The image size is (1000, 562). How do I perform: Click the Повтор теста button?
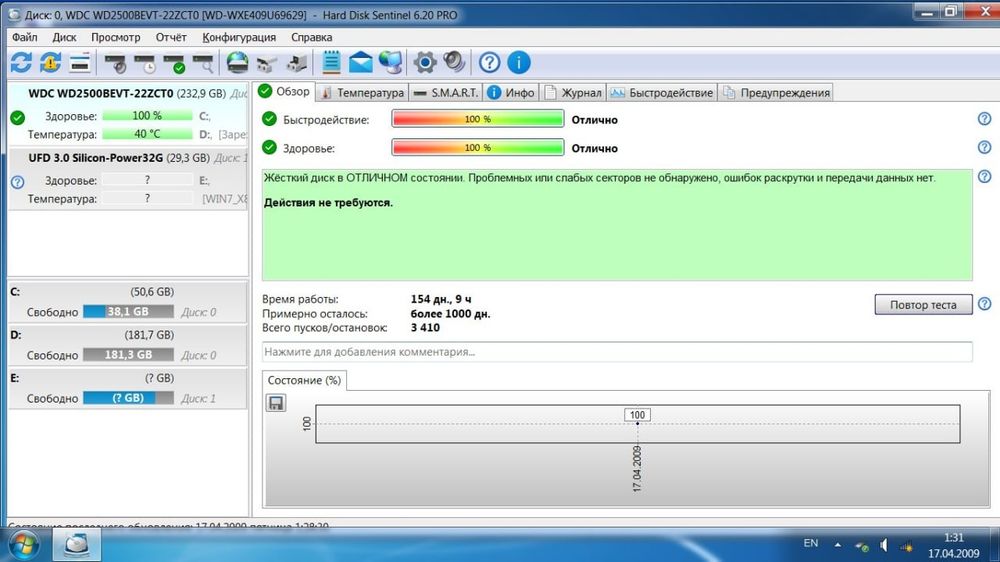tap(923, 304)
